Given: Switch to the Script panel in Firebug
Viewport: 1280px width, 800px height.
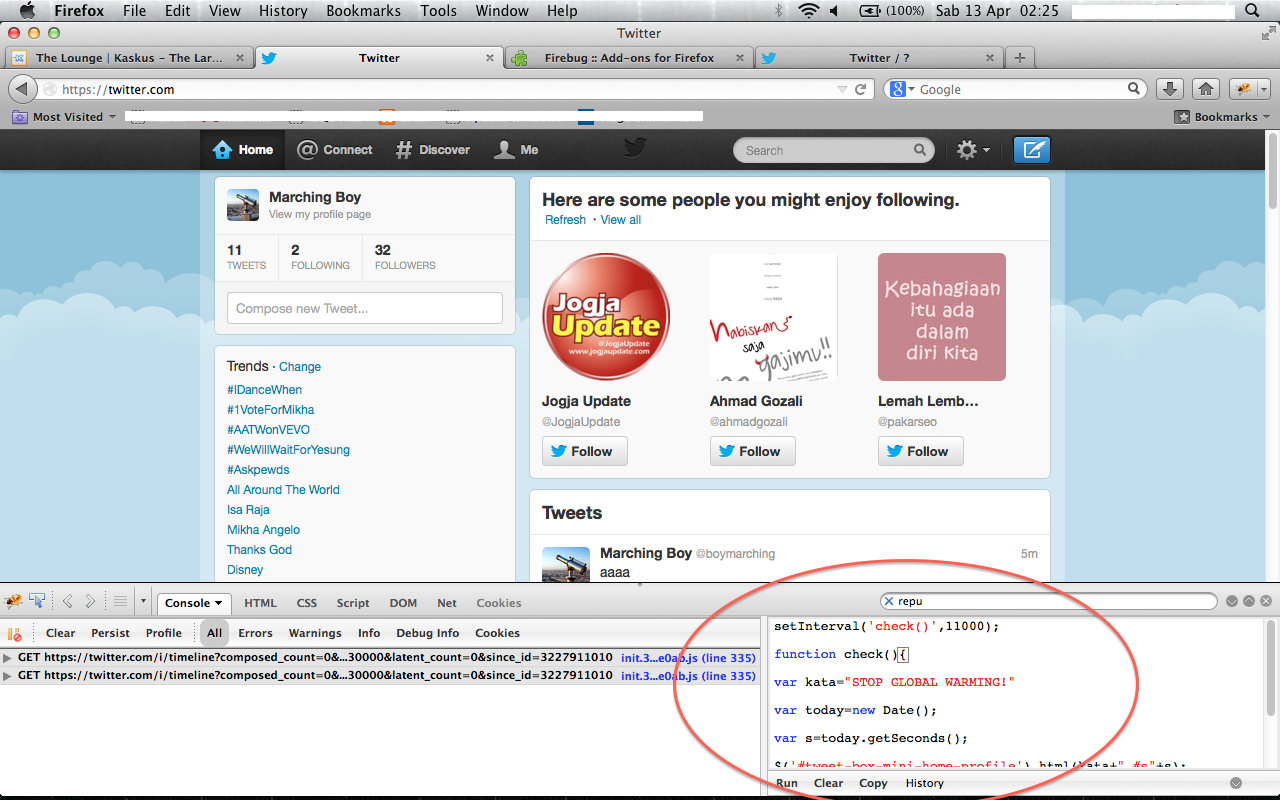Looking at the screenshot, I should (353, 603).
